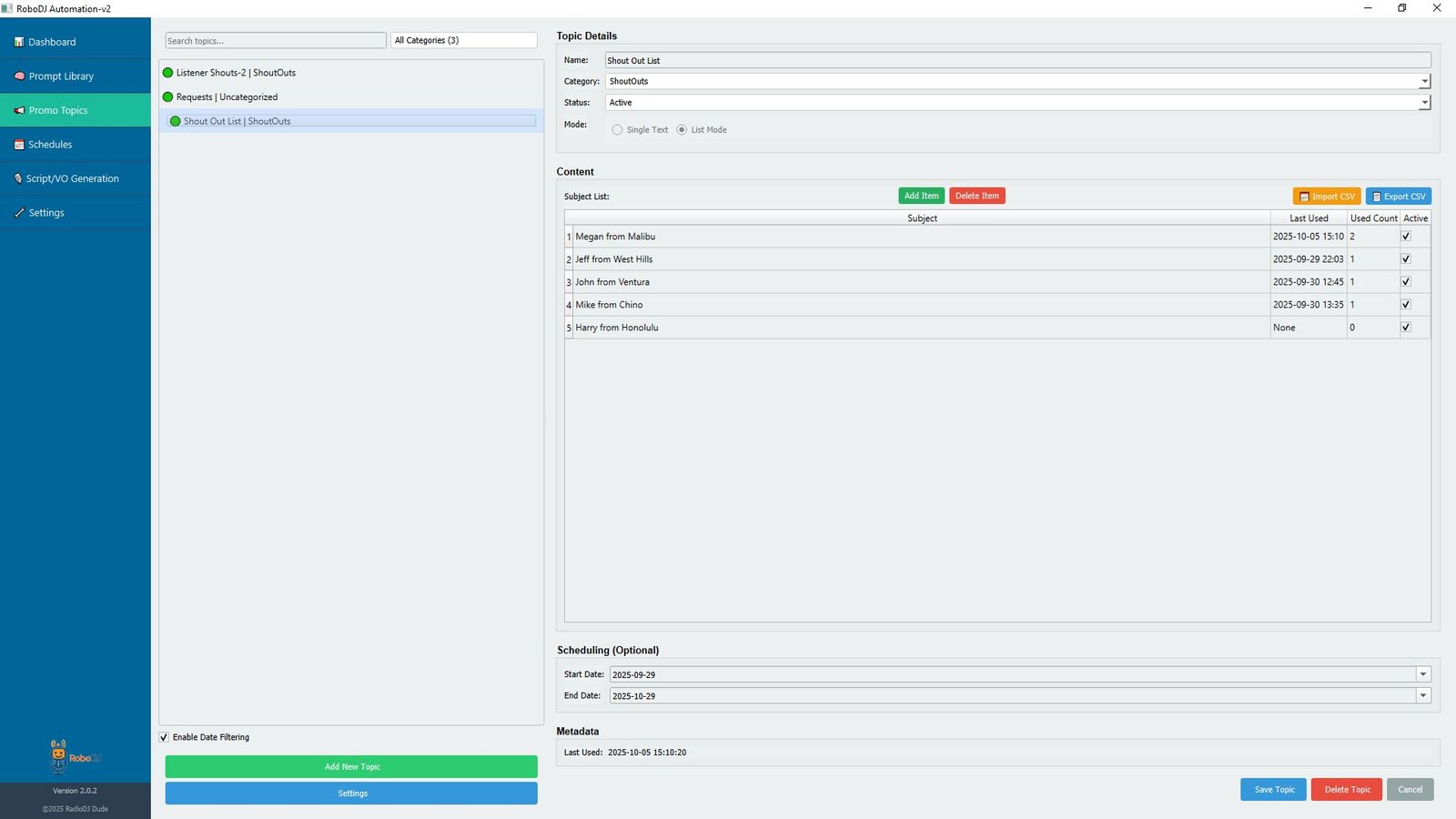Click the Add Item button
This screenshot has height=819, width=1456.
click(921, 196)
